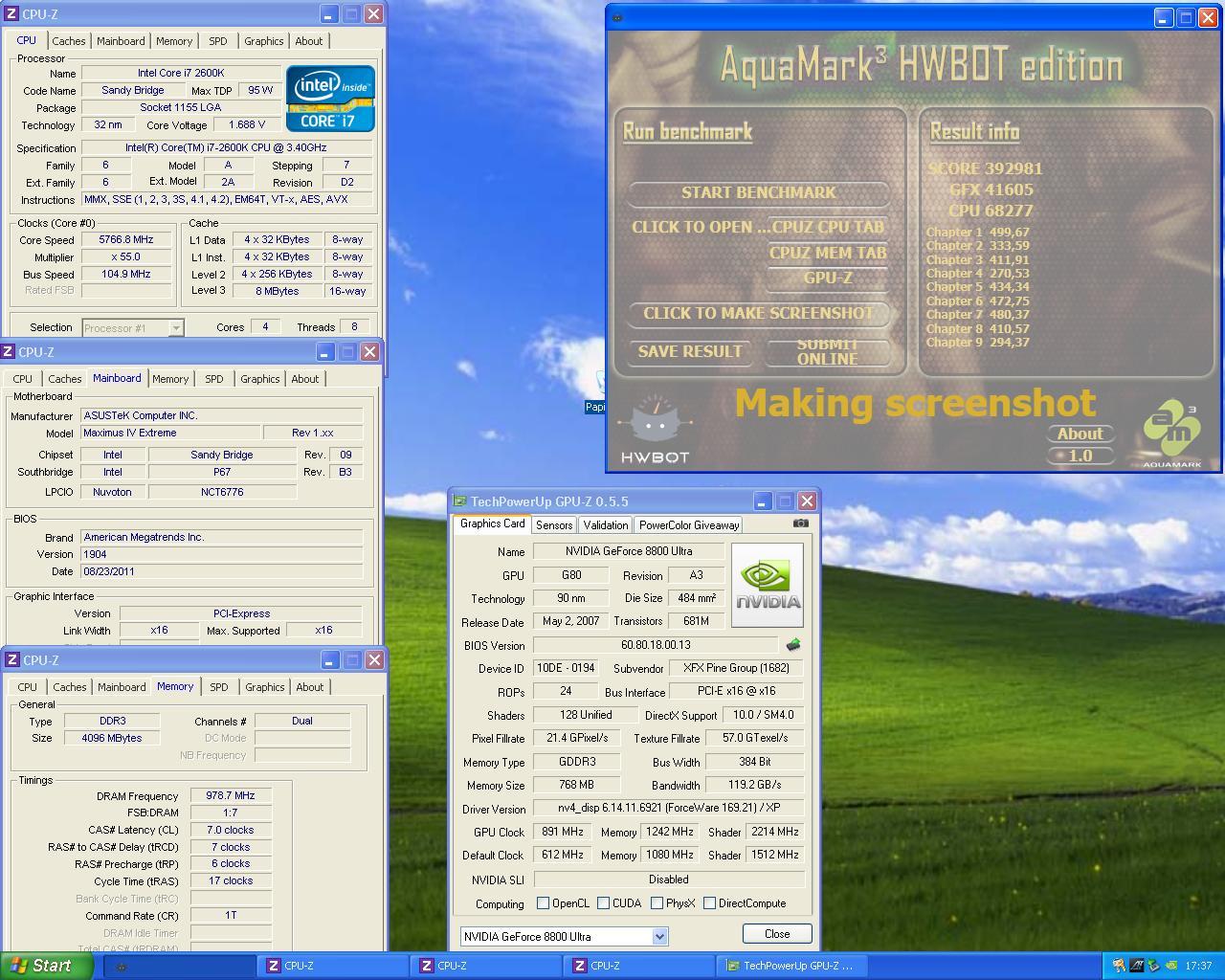Screen dimensions: 1225x980
Task: Toggle the CUDA checkbox in GPU-Z
Action: coord(603,902)
